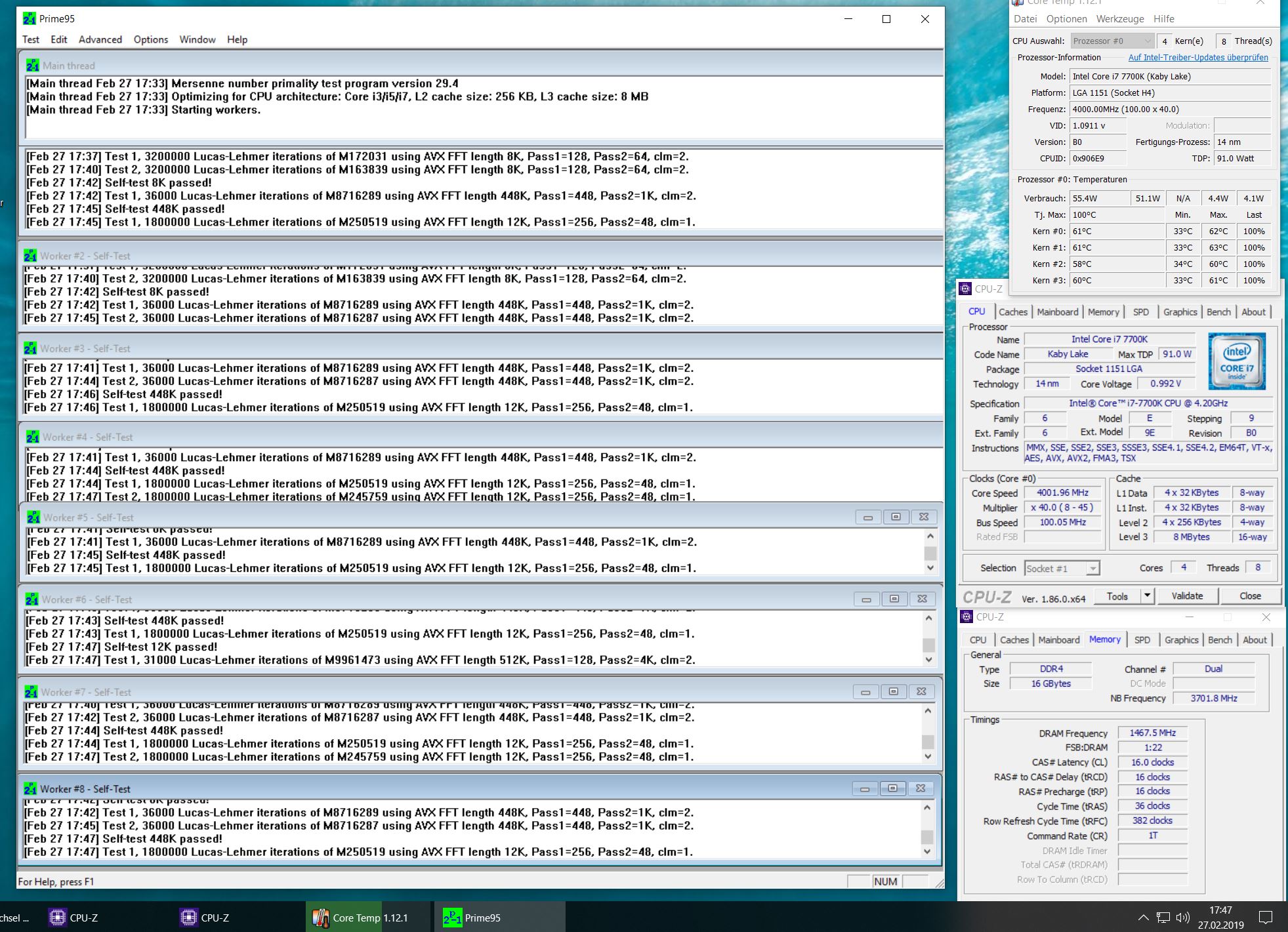Open the Intel-Treiber-Updates überprüfen link
This screenshot has width=1288, height=932.
pyautogui.click(x=1198, y=58)
